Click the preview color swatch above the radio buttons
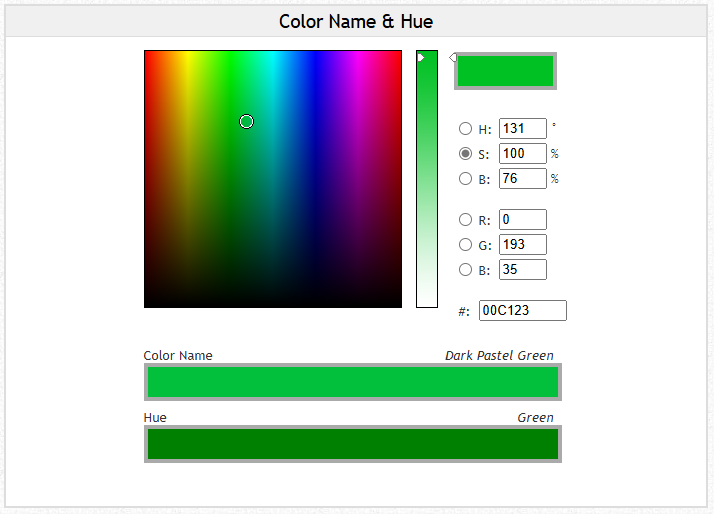 (x=505, y=71)
